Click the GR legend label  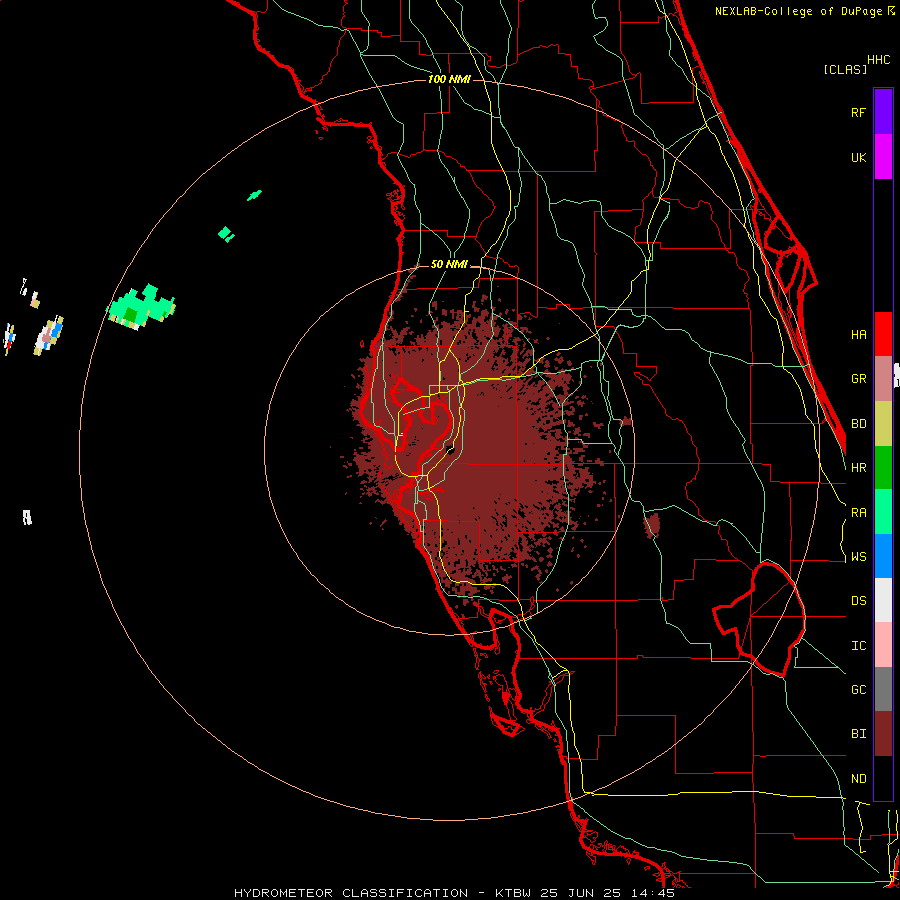coord(858,379)
